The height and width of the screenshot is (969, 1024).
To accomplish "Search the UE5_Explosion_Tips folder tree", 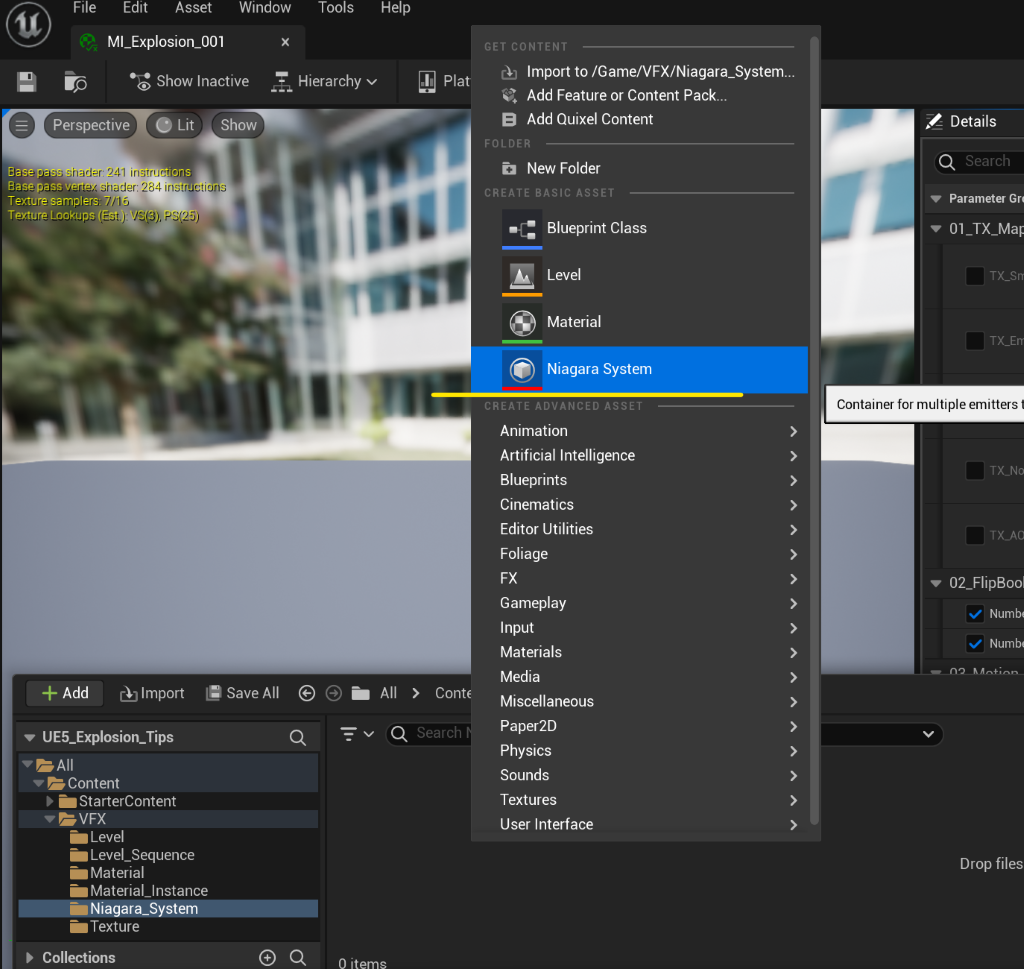I will (298, 737).
